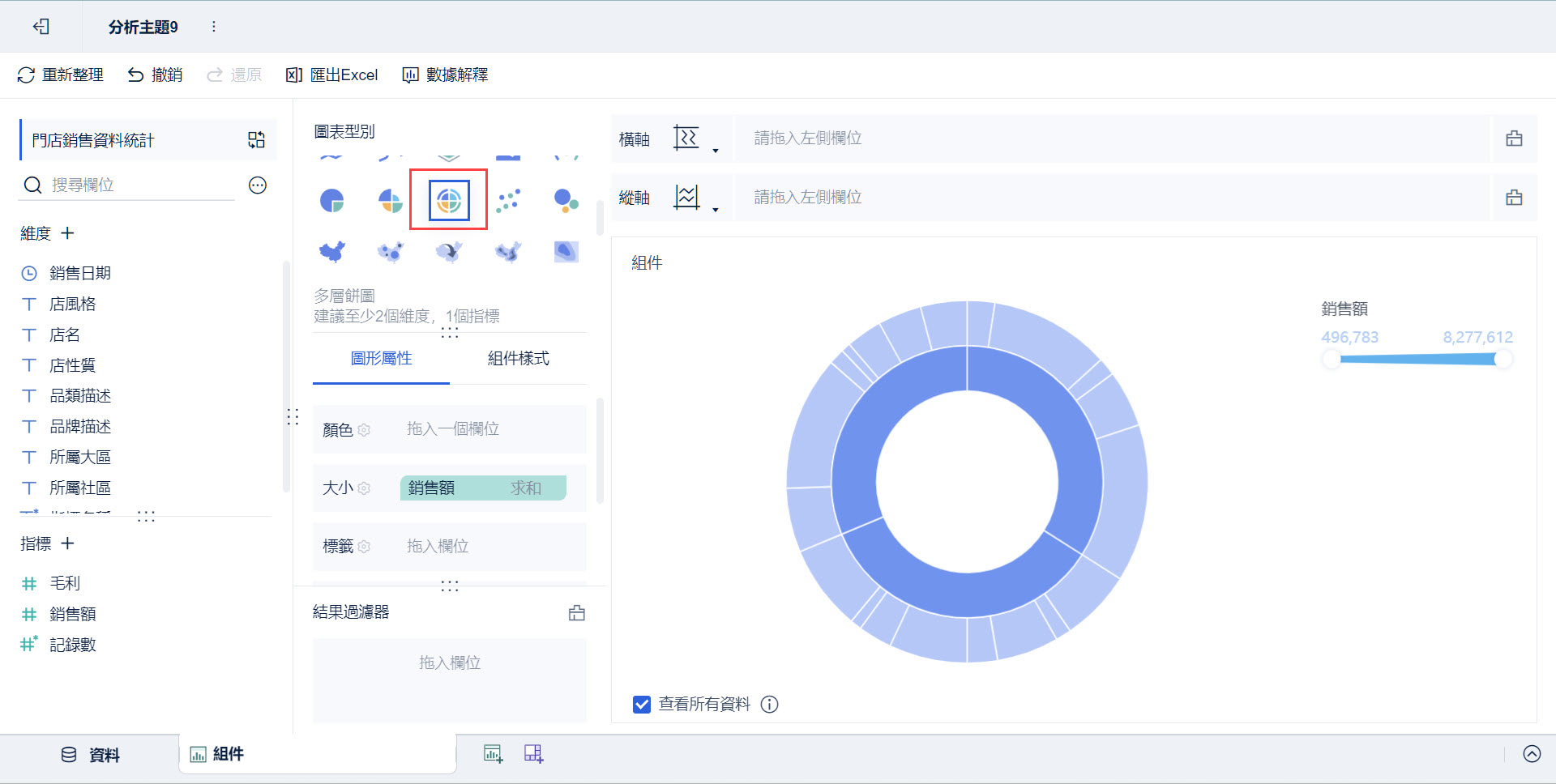The image size is (1556, 784).
Task: Click the filter icon on 橫軸 row
Action: pos(1514,138)
